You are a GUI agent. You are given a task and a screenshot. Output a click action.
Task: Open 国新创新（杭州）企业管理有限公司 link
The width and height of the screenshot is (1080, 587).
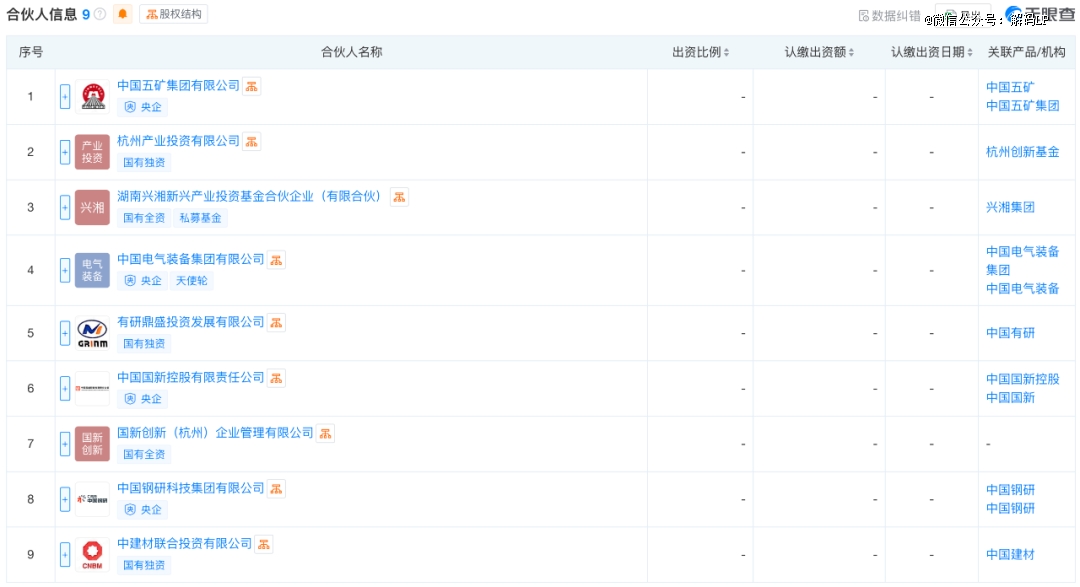(215, 433)
